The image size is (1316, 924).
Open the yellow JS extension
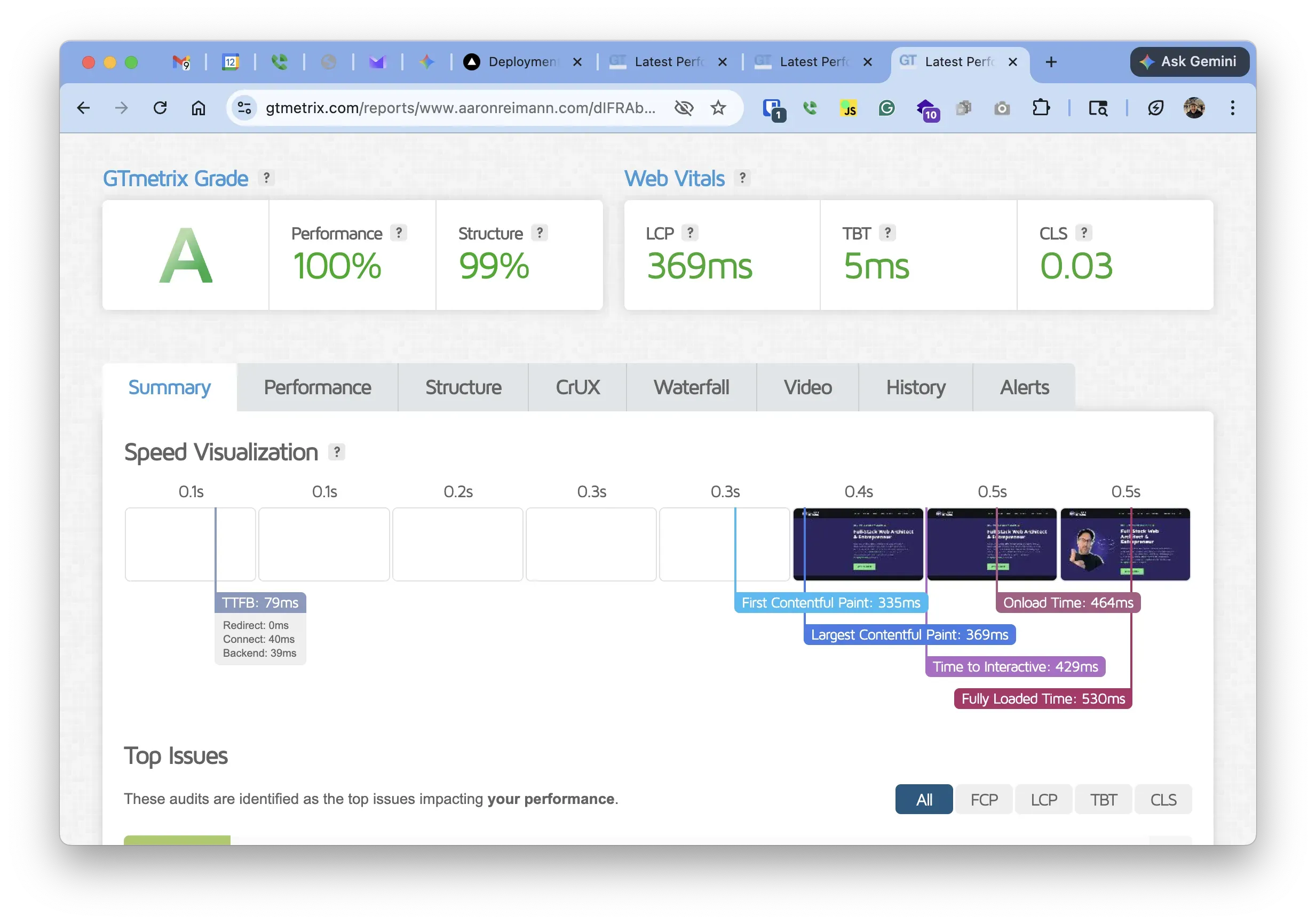(x=849, y=108)
